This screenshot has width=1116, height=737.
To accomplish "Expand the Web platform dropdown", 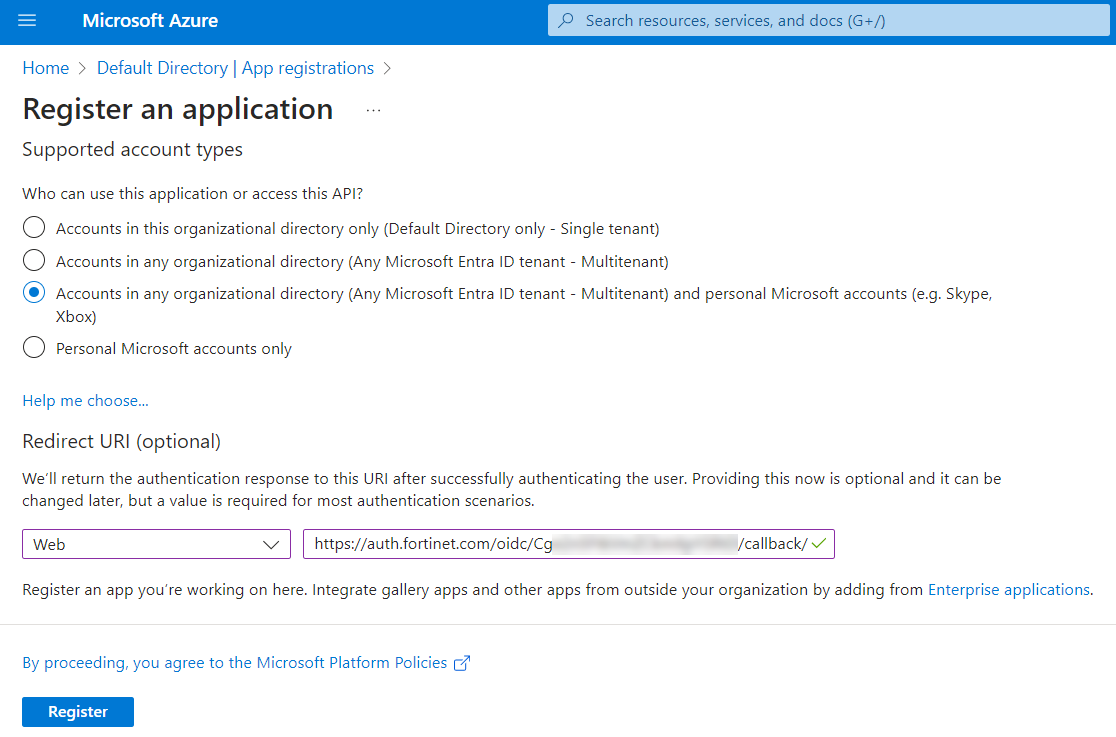I will coord(156,544).
